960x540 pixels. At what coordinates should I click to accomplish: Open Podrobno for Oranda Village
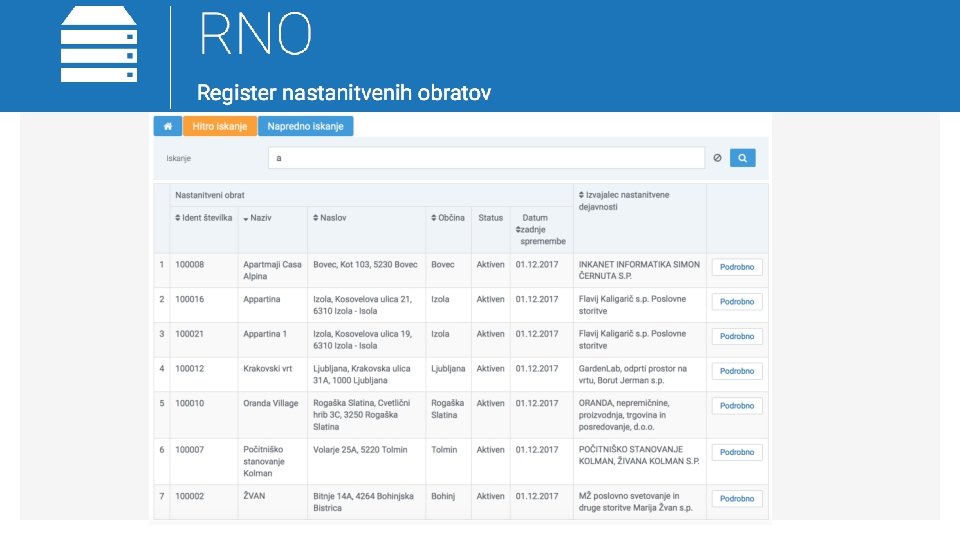pyautogui.click(x=737, y=406)
